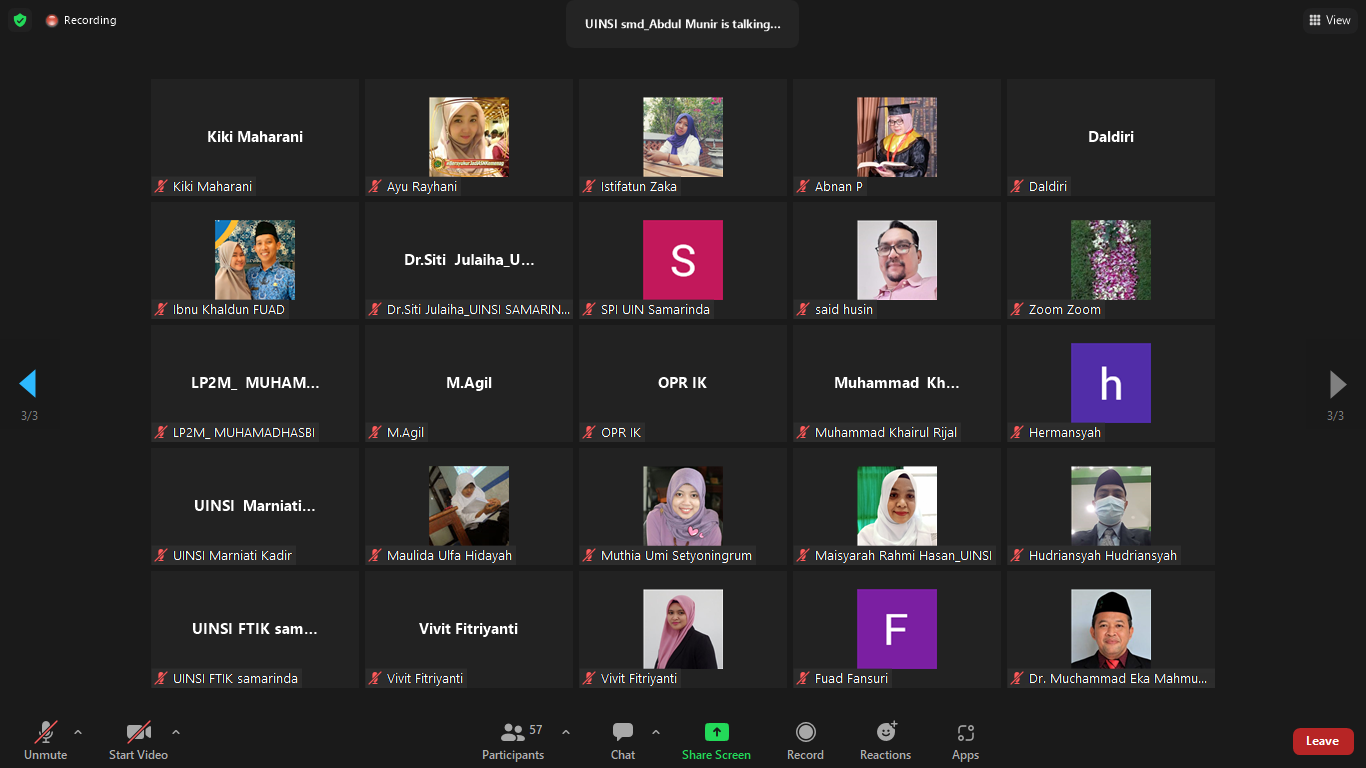Expand the arrow next to Participants
Screen dimensions: 1366x768
coord(566,732)
